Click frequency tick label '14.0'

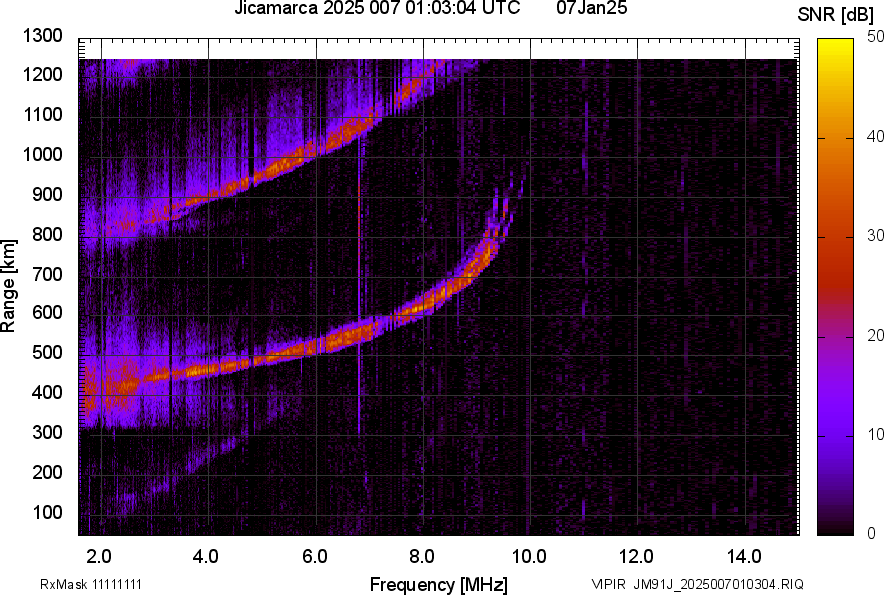[x=744, y=557]
